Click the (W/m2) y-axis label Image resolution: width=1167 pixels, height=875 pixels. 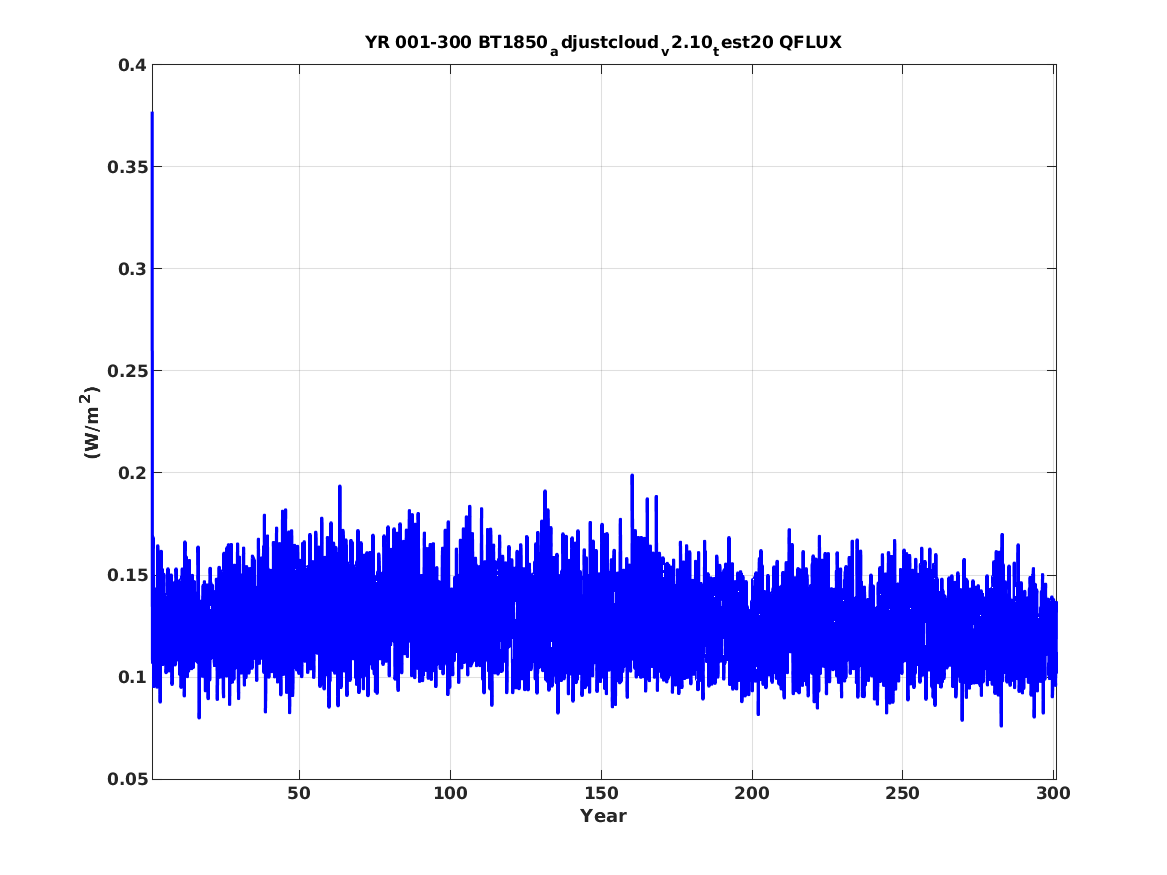tap(90, 422)
